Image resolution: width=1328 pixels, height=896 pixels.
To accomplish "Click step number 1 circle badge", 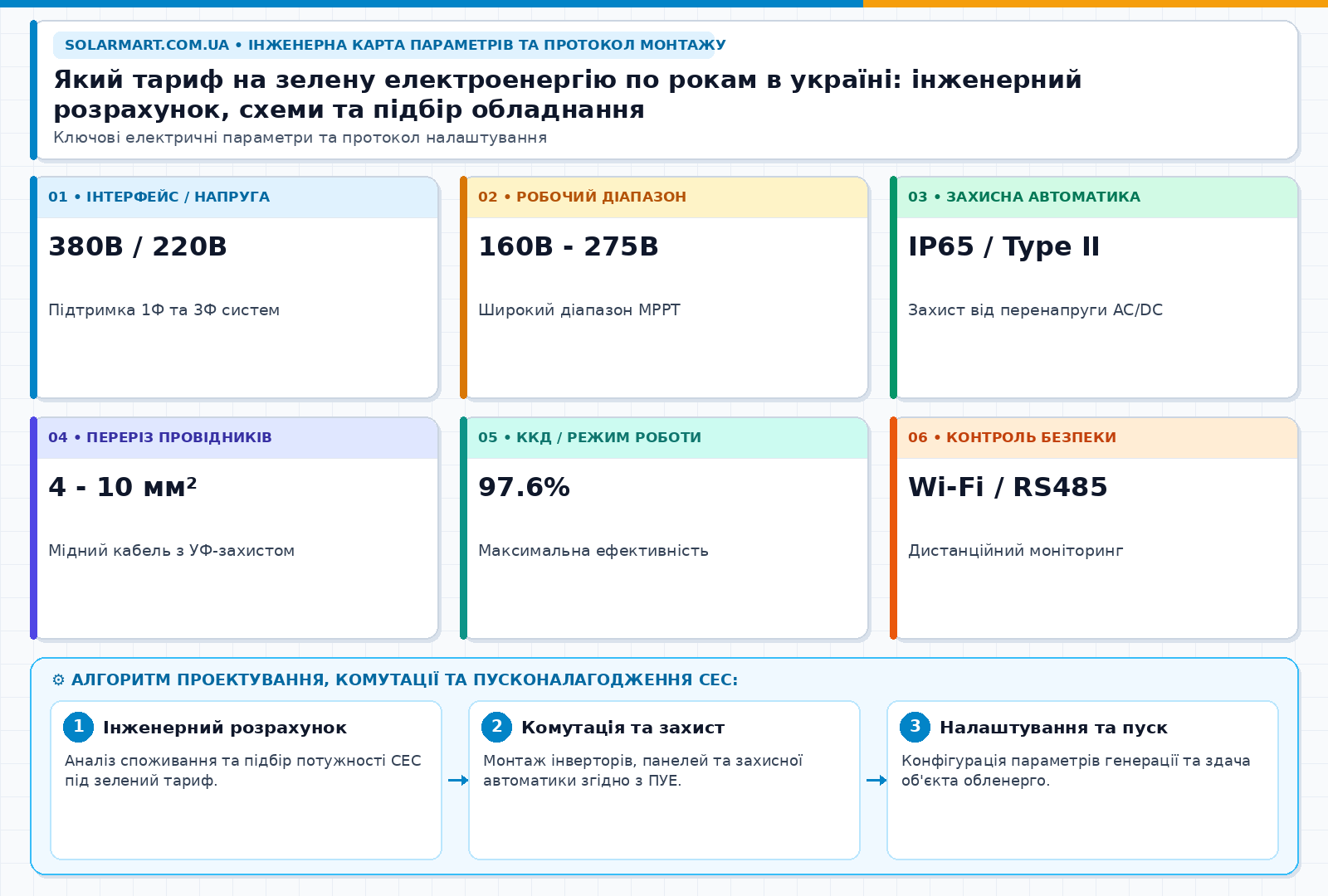I will [79, 727].
